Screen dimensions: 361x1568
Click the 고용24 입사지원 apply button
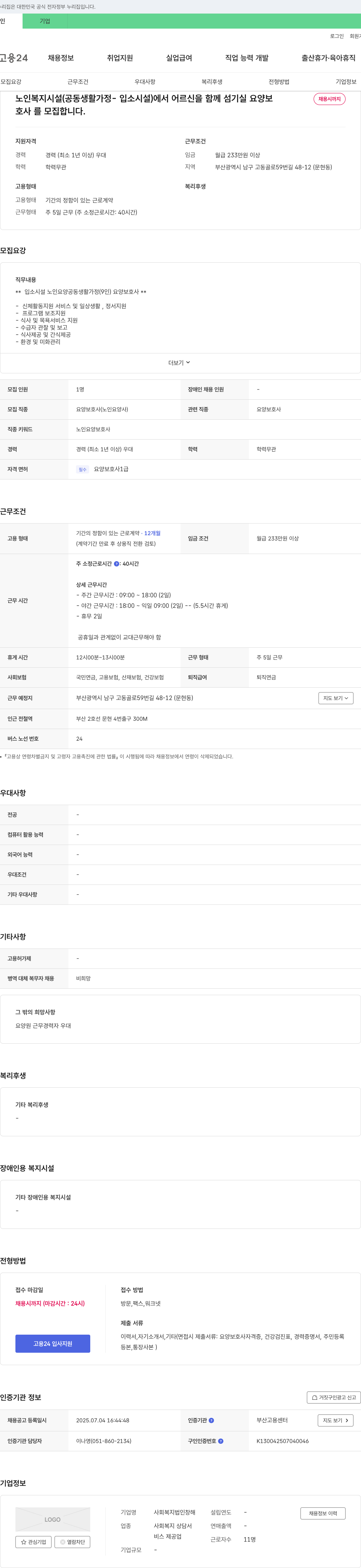click(53, 1343)
